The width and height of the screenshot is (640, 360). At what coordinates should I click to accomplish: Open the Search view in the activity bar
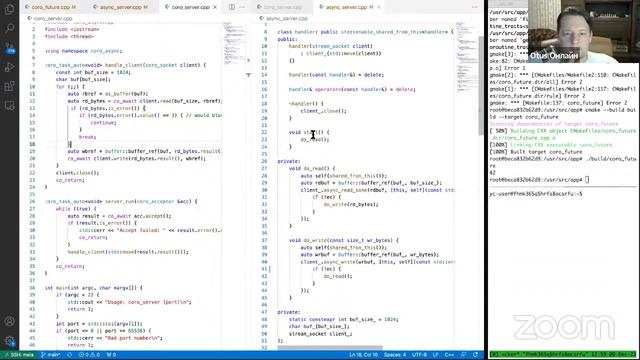[x=9, y=28]
